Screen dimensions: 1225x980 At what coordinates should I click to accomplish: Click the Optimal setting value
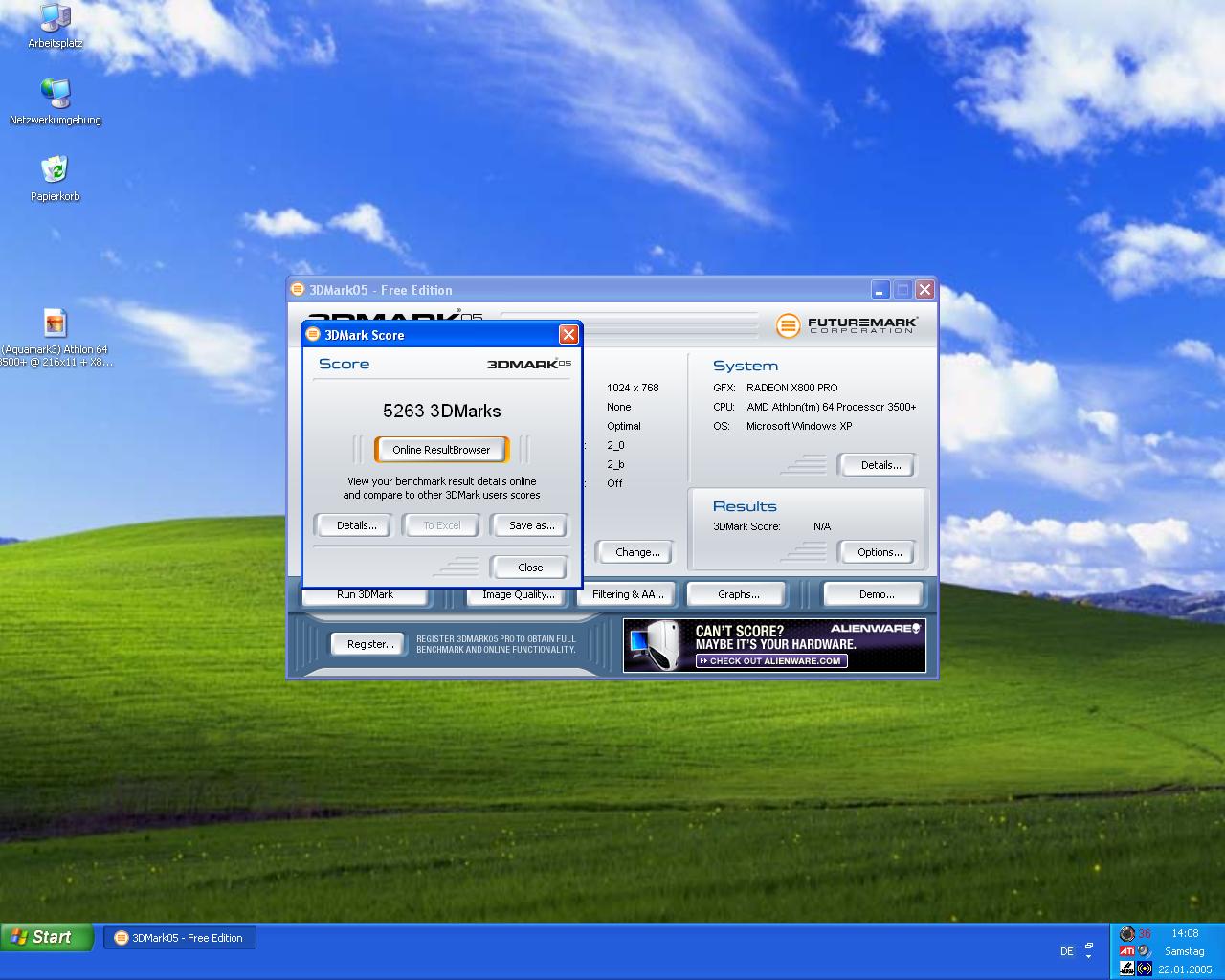point(624,426)
